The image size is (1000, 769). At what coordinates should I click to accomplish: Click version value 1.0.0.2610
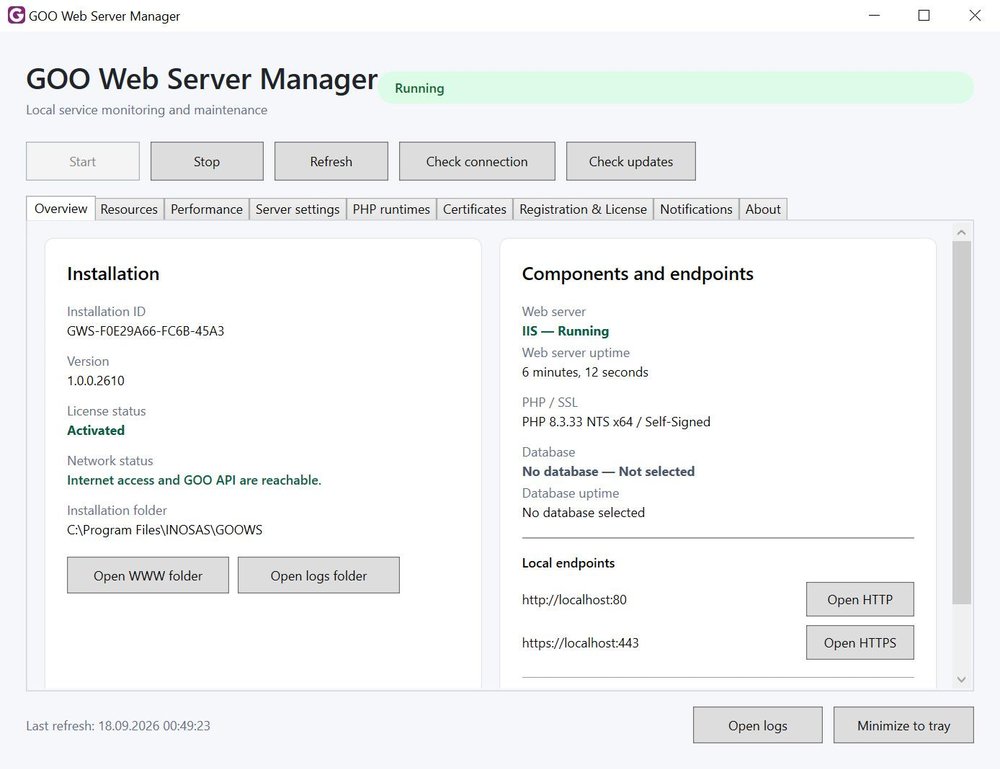pos(96,381)
